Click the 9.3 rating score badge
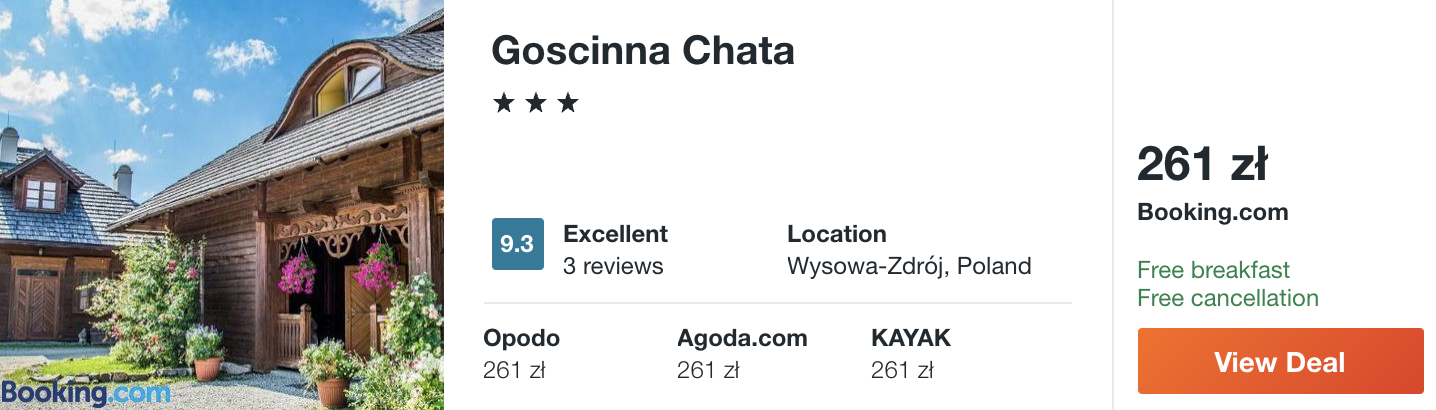This screenshot has height=410, width=1436. (518, 244)
